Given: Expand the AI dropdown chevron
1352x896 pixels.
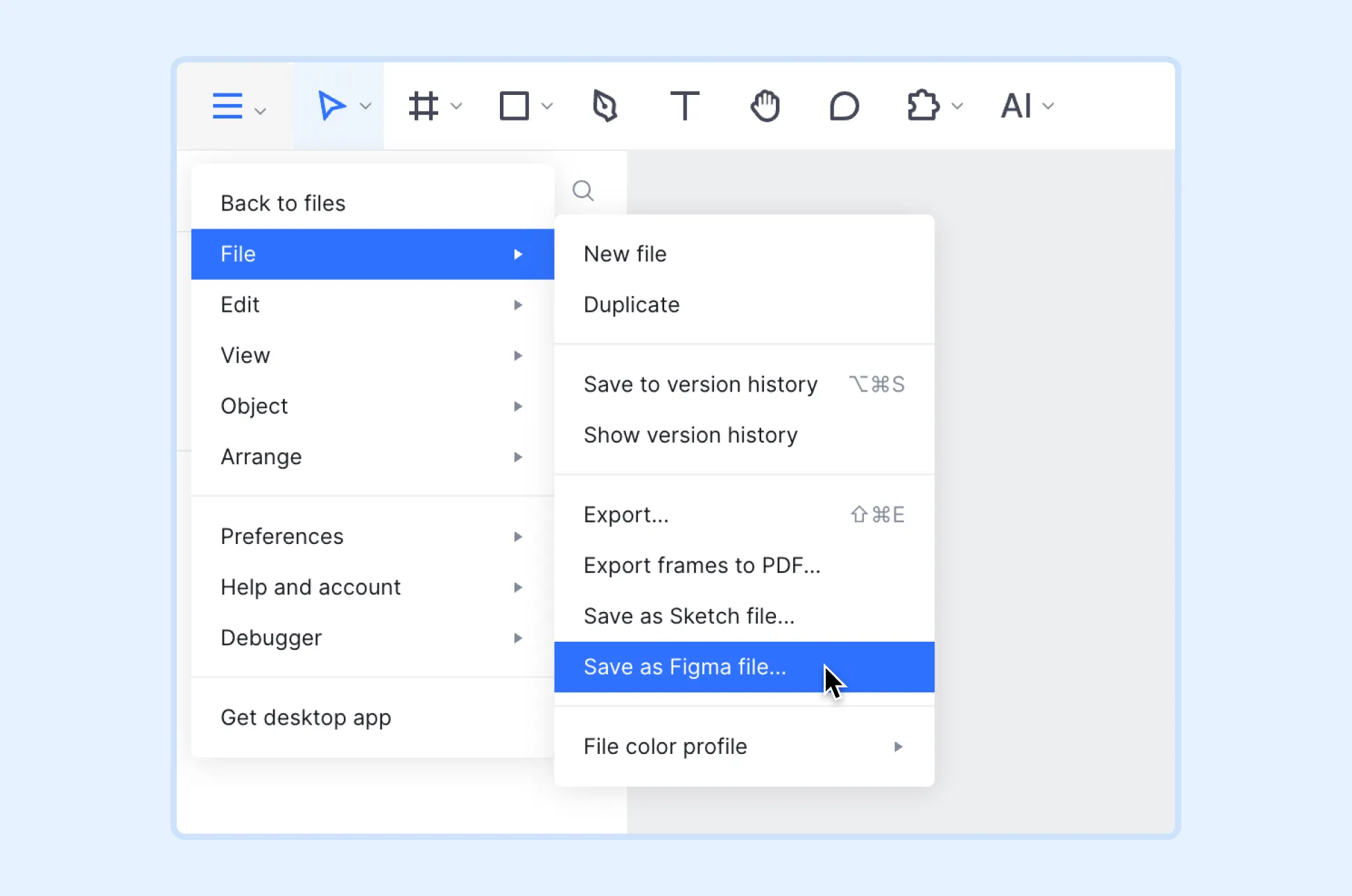Looking at the screenshot, I should 1048,106.
